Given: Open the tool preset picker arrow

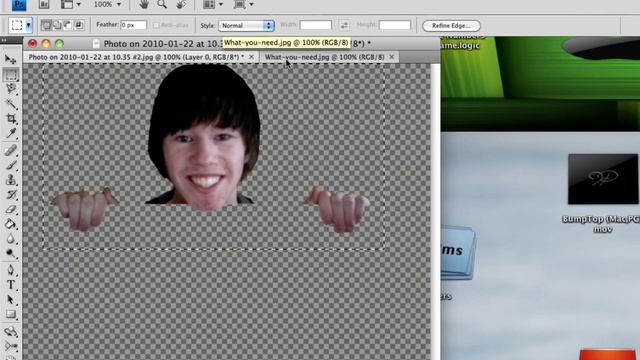Looking at the screenshot, I should tap(29, 25).
